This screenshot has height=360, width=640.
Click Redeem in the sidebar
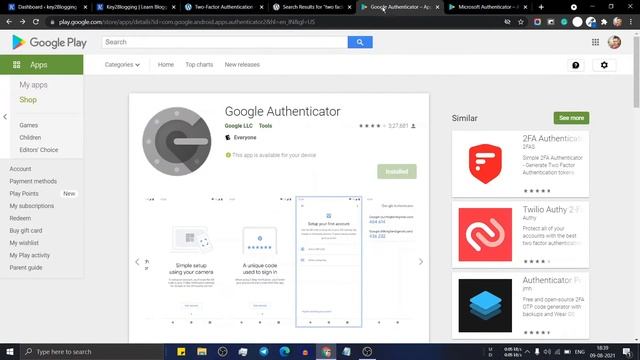[x=20, y=218]
